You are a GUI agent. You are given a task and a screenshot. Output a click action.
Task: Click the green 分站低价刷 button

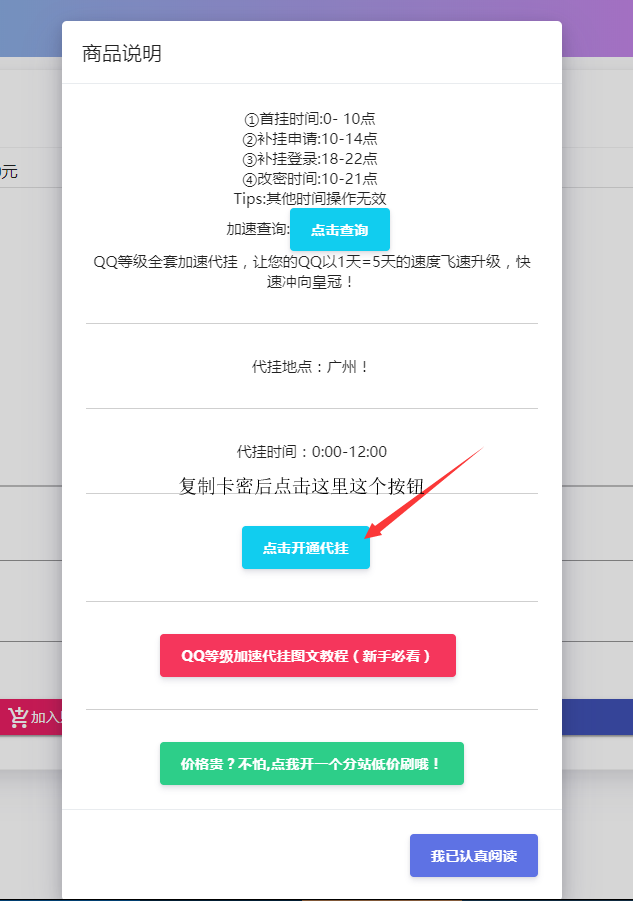tap(311, 764)
